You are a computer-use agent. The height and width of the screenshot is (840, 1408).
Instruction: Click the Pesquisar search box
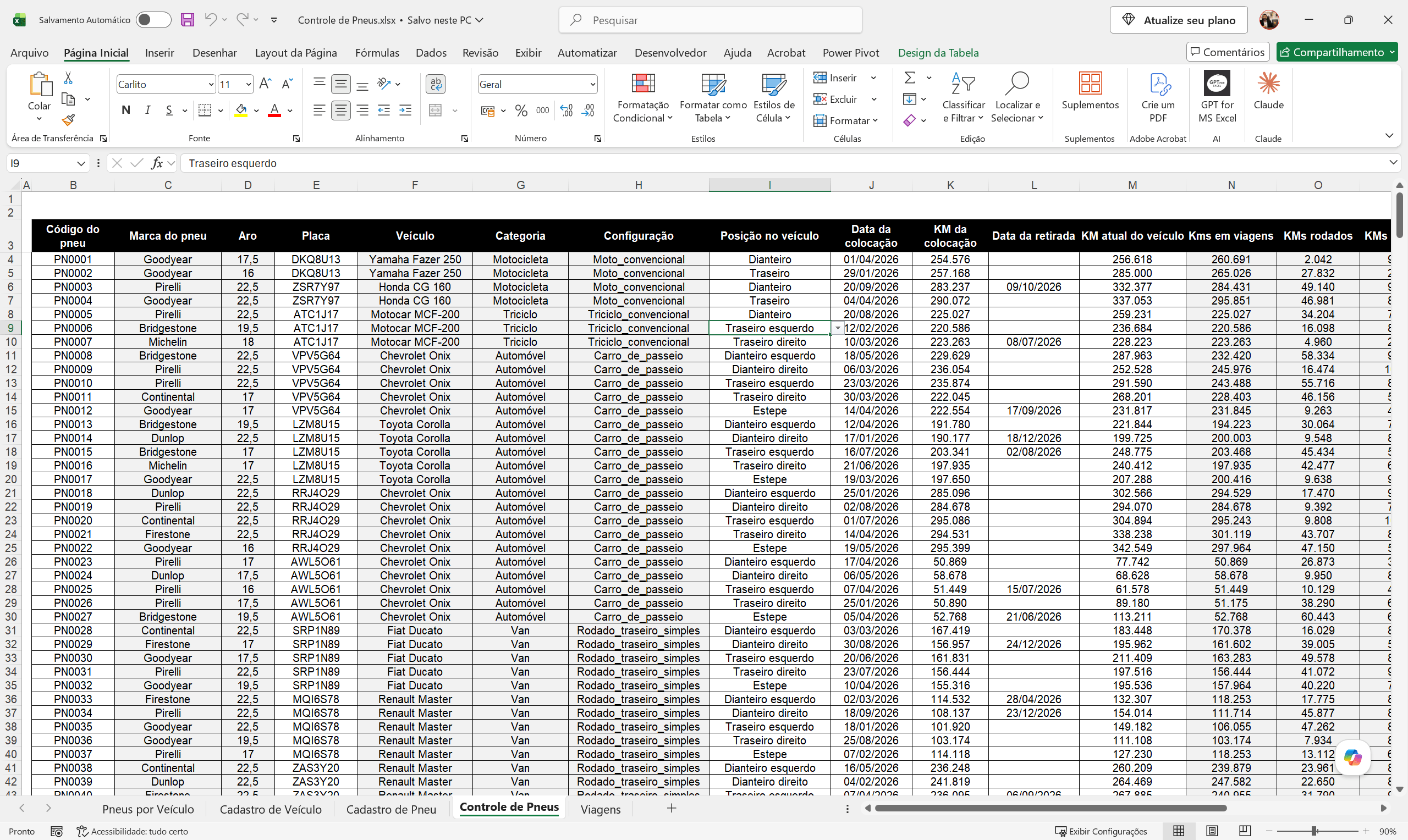pos(711,20)
